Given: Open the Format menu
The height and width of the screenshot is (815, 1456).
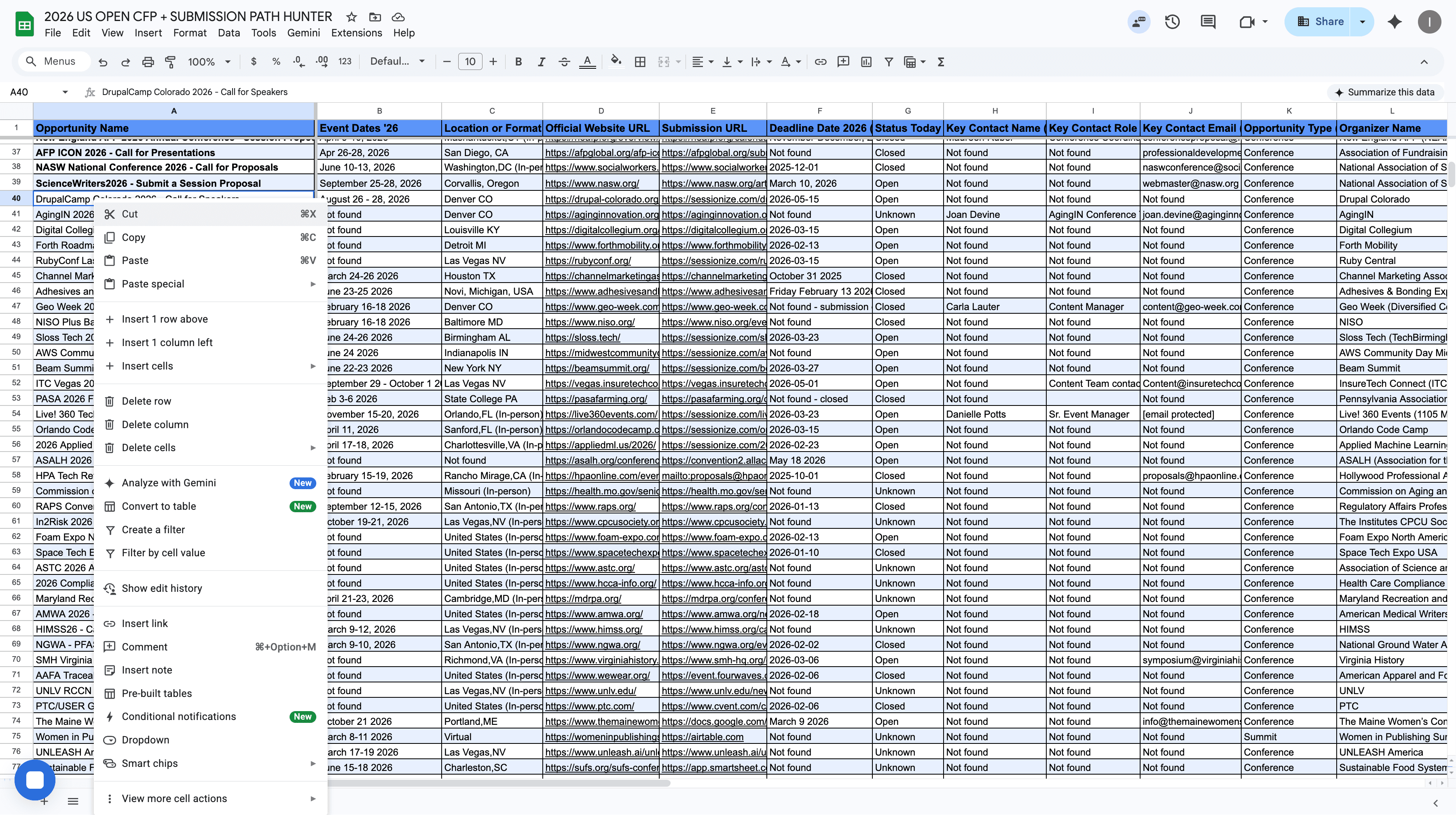Looking at the screenshot, I should [190, 33].
